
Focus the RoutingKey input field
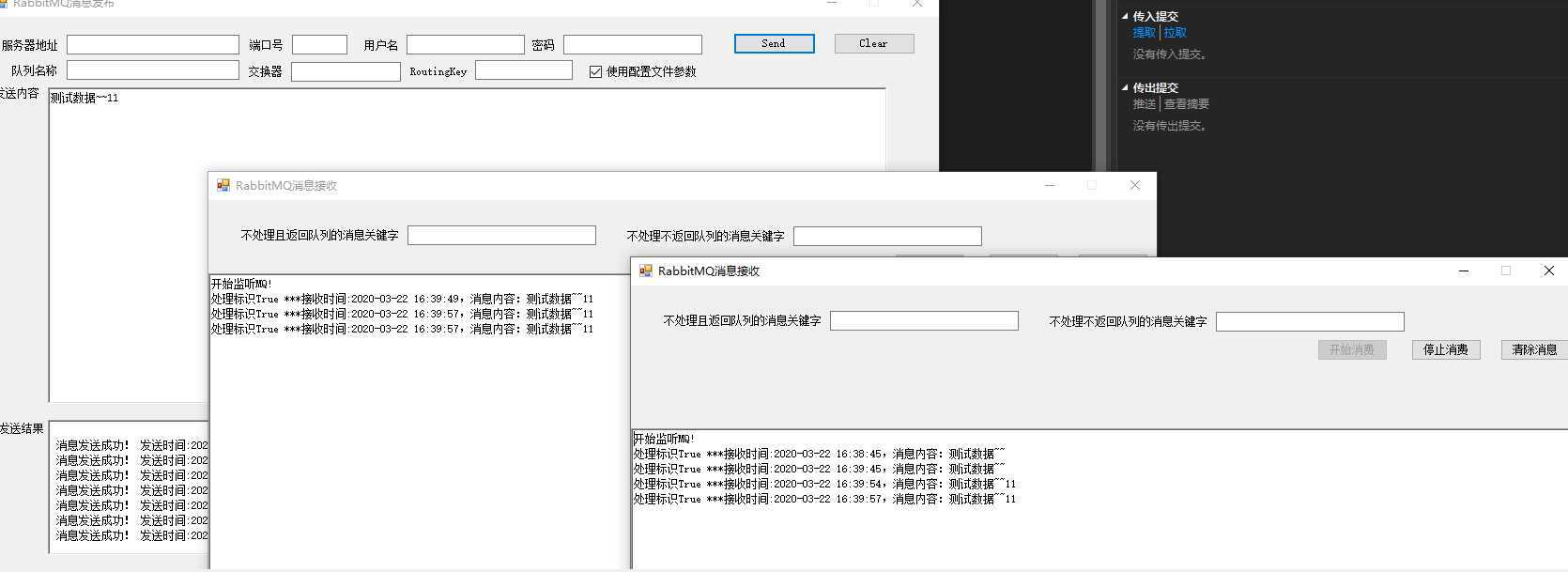(x=523, y=70)
